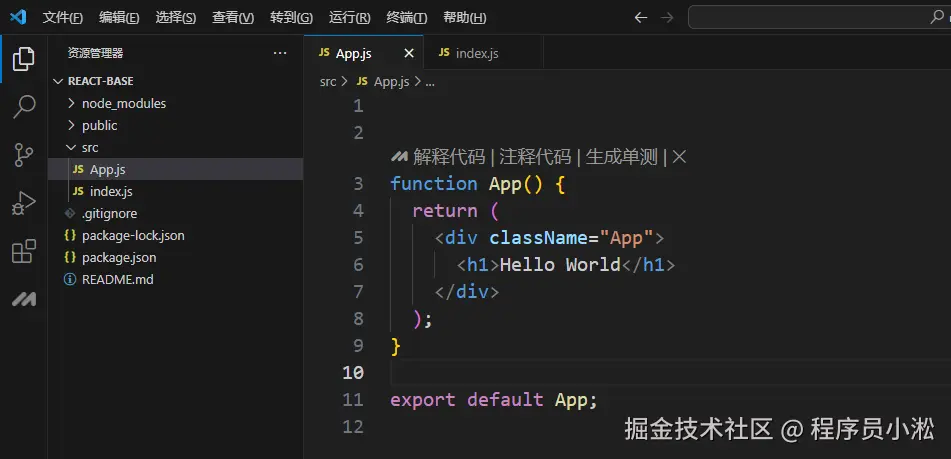951x459 pixels.
Task: Click src in the breadcrumb
Action: tap(328, 81)
